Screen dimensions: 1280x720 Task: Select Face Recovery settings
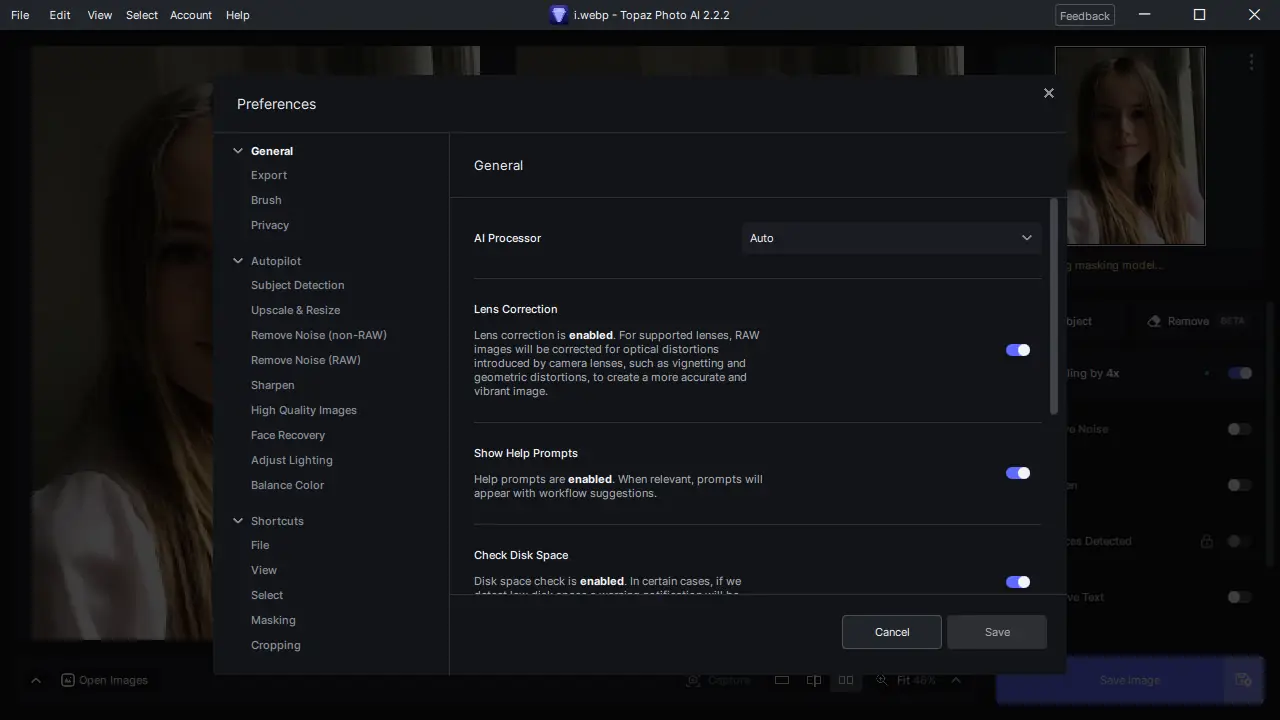point(288,435)
